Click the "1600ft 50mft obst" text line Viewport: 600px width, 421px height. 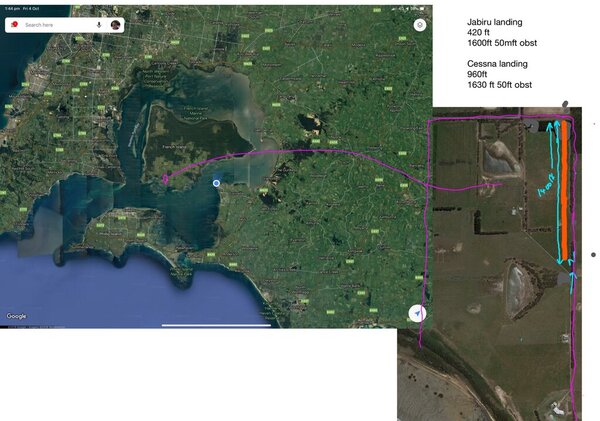(502, 43)
